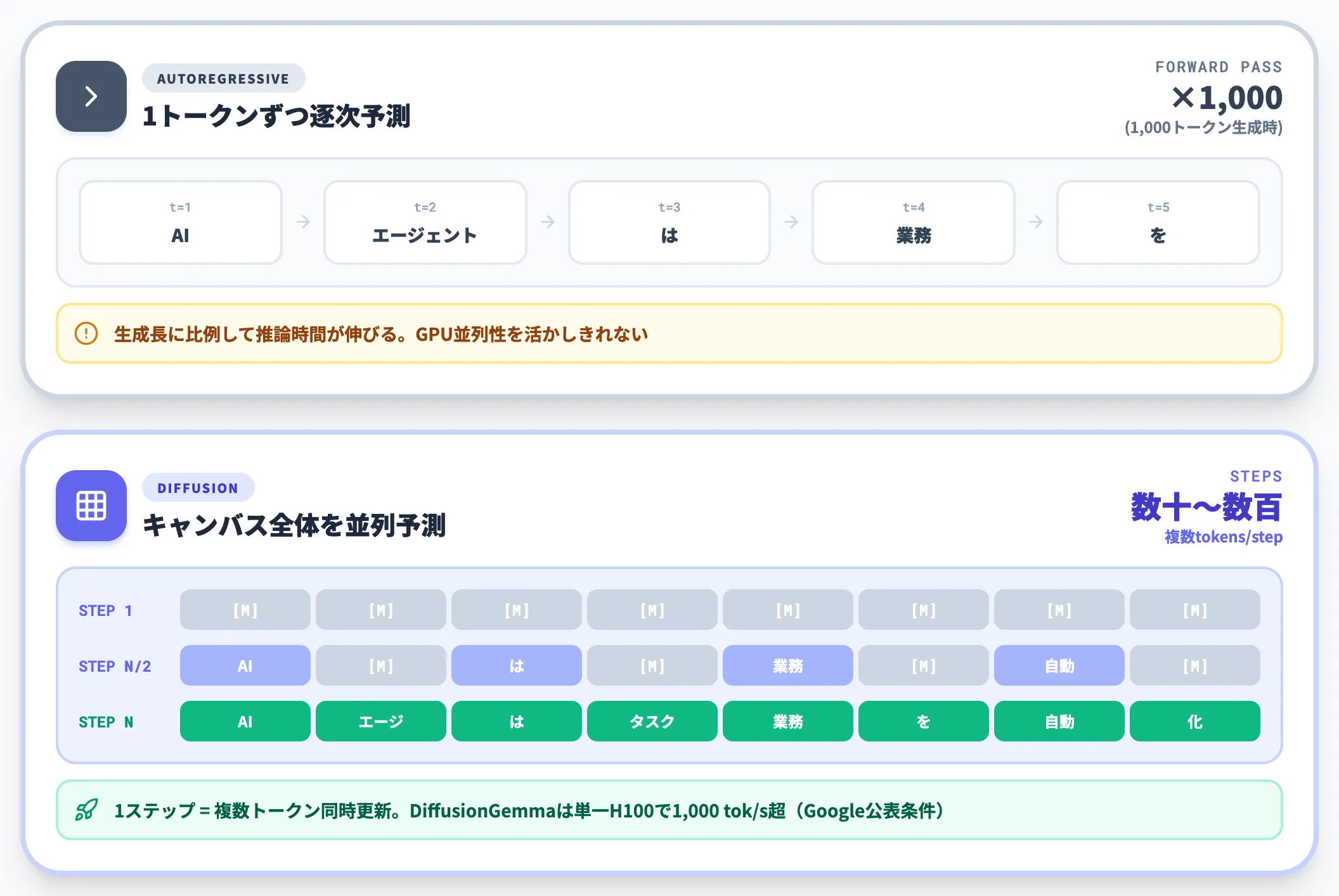Click the 自動 cell in the STEP N/2 row
This screenshot has width=1339, height=896.
click(x=1059, y=665)
